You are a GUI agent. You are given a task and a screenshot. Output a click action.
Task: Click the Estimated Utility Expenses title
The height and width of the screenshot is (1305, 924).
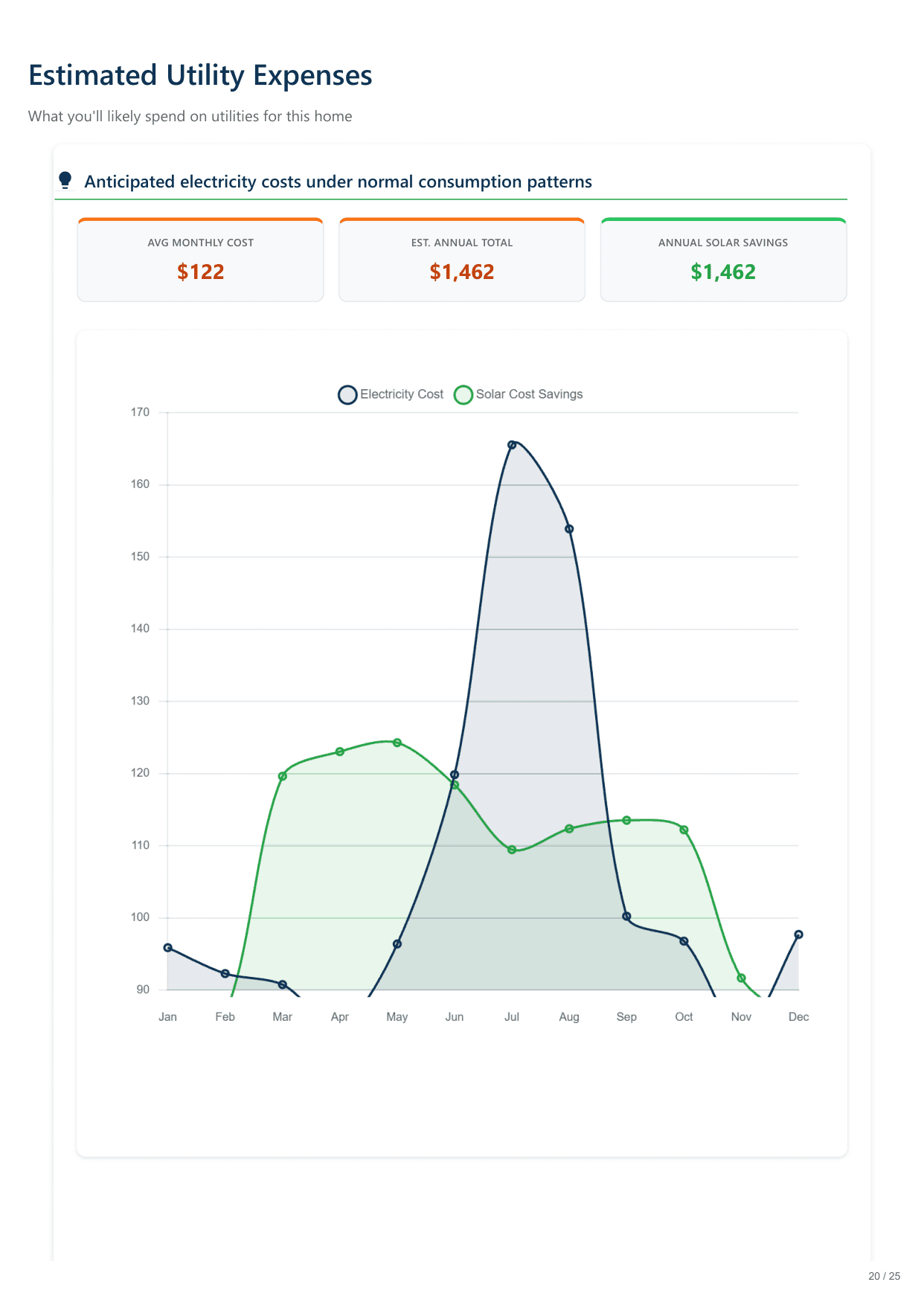200,76
